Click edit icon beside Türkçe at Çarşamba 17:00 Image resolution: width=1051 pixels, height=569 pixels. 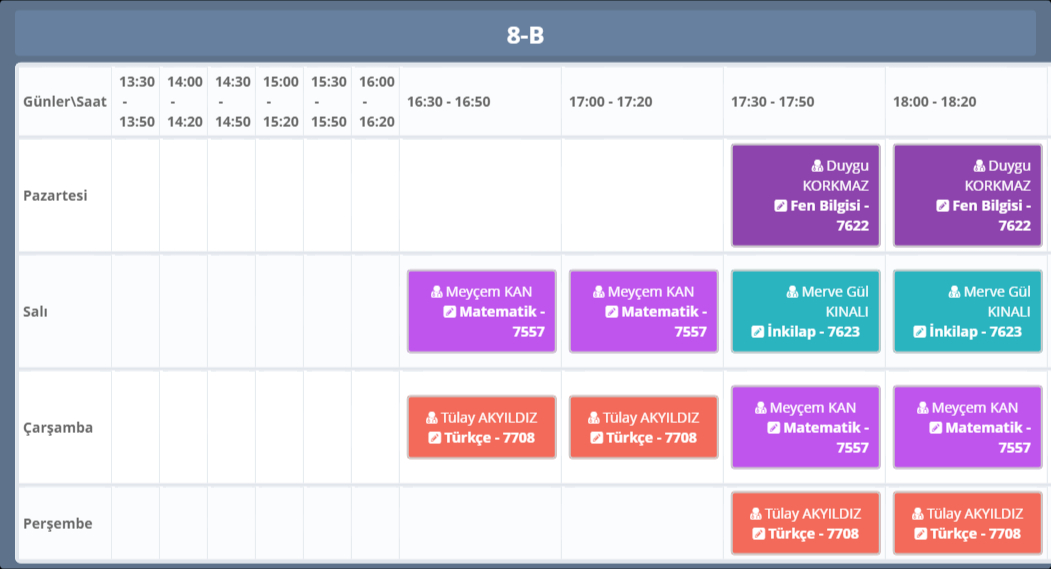pyautogui.click(x=596, y=438)
